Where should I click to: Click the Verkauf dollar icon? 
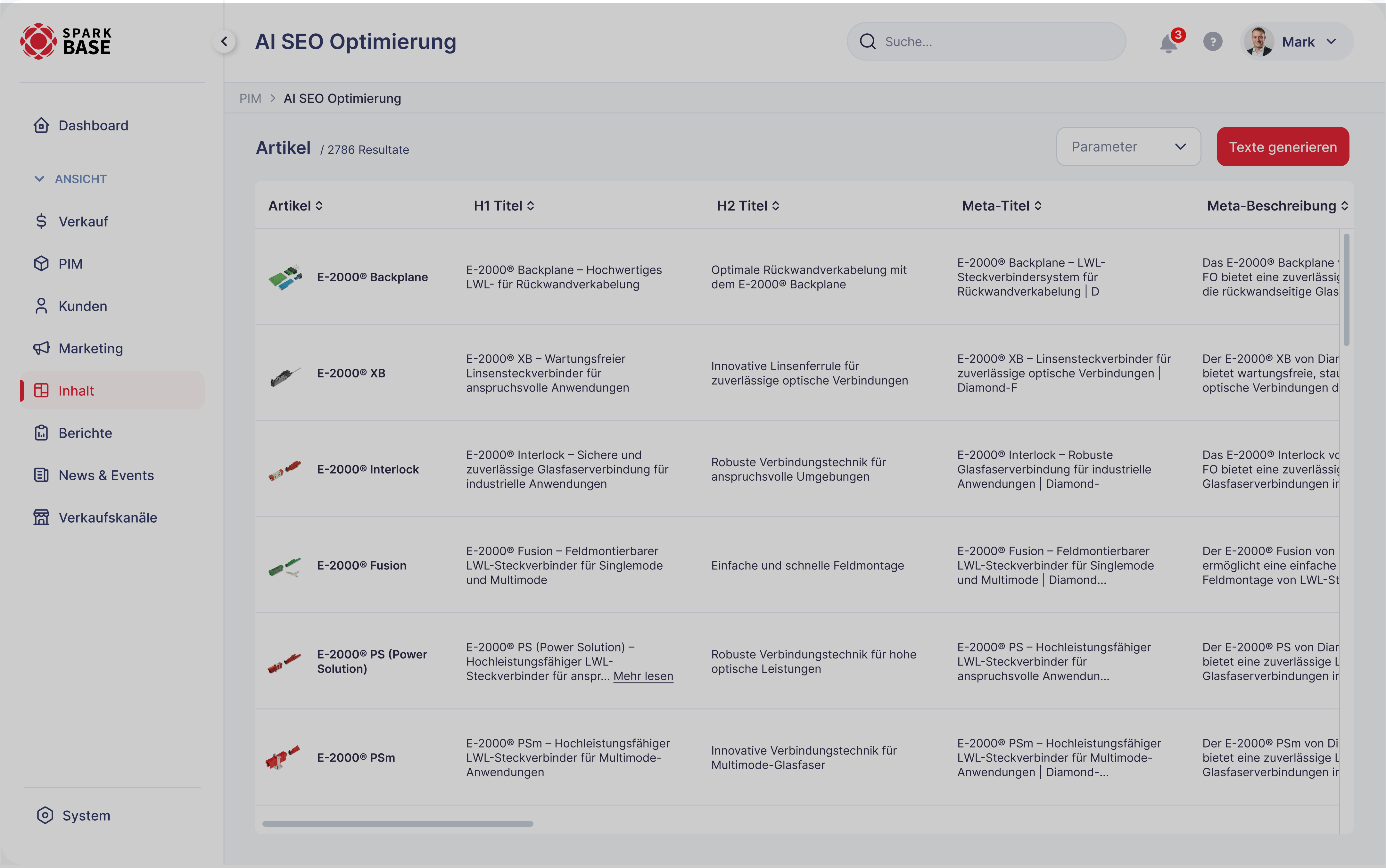click(41, 221)
